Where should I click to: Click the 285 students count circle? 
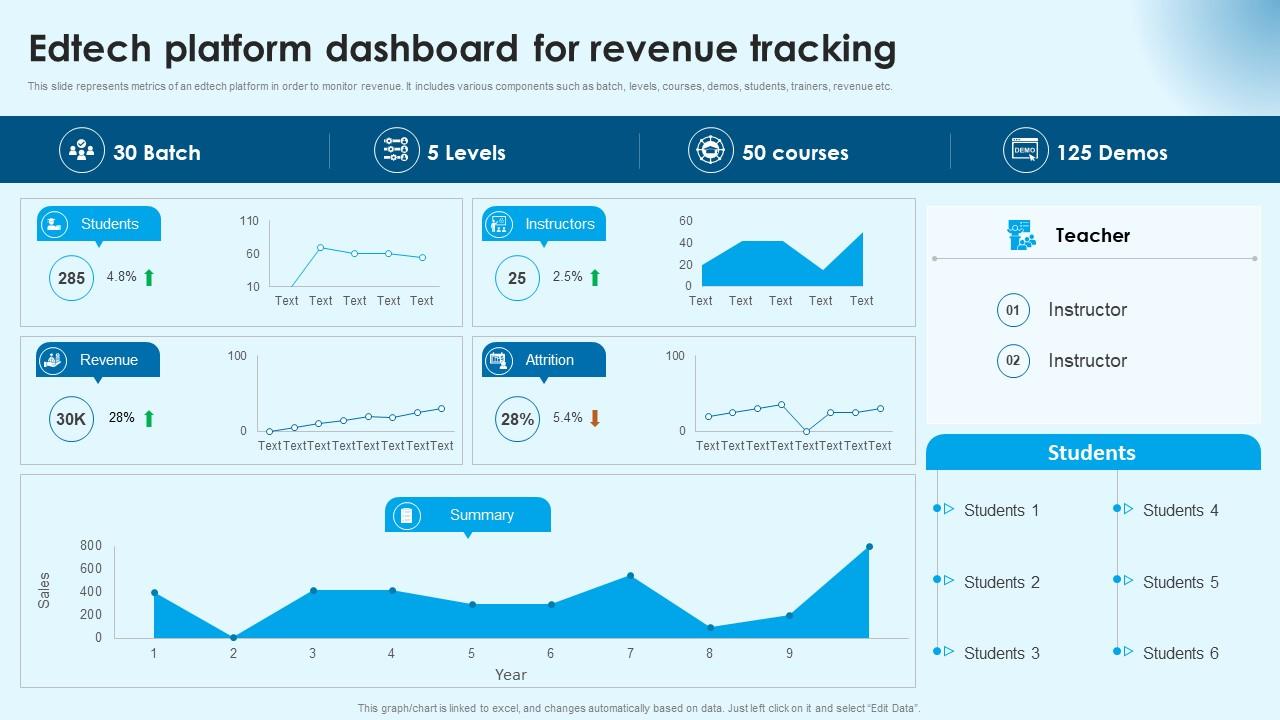coord(70,277)
